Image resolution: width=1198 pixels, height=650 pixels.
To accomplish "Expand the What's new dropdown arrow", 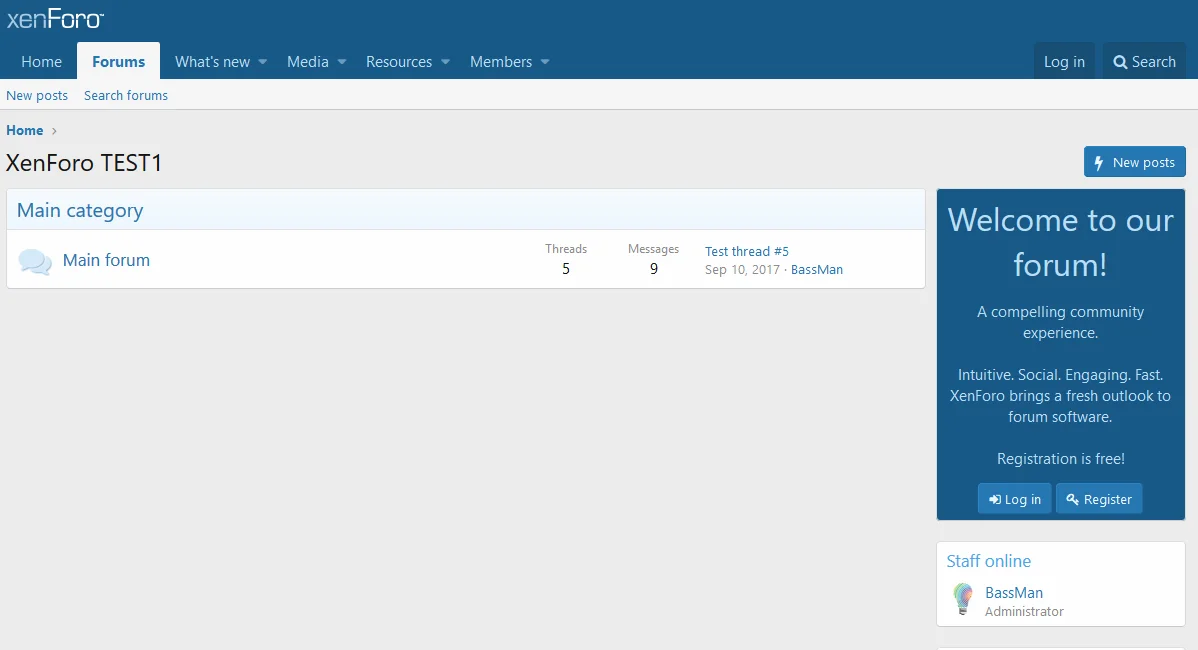I will (x=263, y=62).
